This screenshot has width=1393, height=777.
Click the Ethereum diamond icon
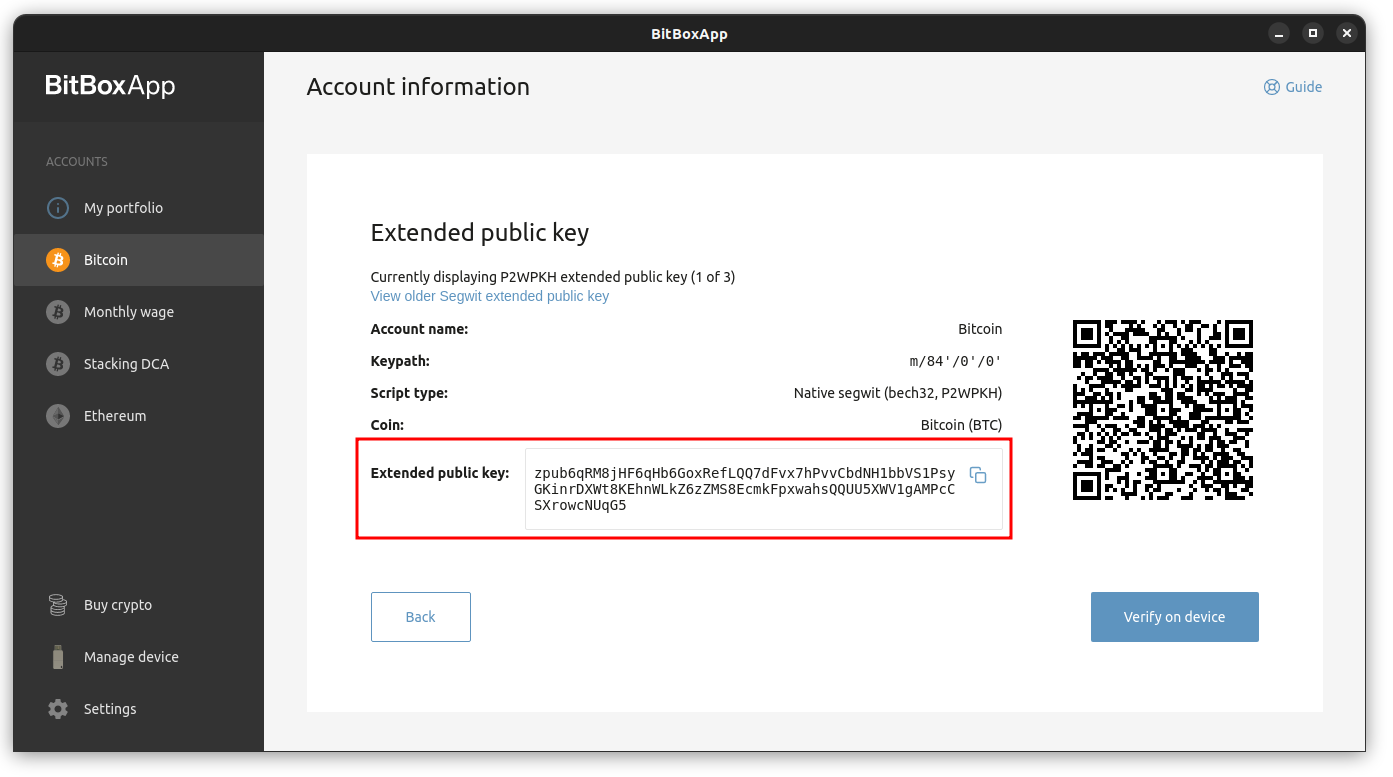tap(58, 416)
